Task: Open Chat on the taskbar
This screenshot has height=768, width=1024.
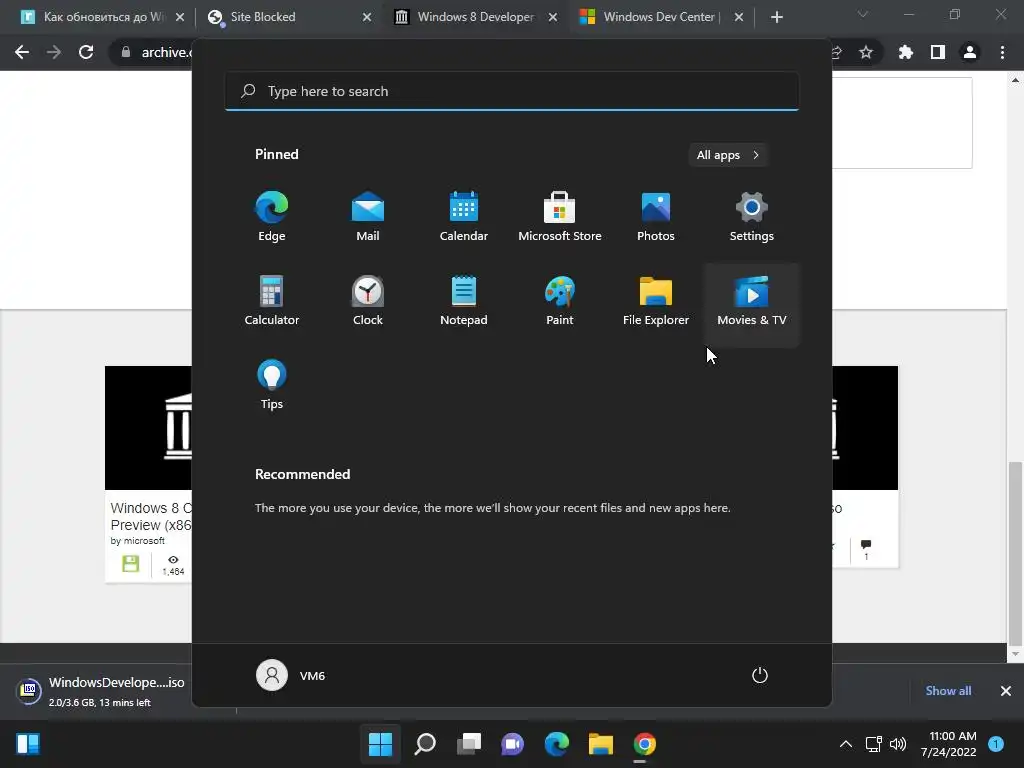Action: [513, 744]
